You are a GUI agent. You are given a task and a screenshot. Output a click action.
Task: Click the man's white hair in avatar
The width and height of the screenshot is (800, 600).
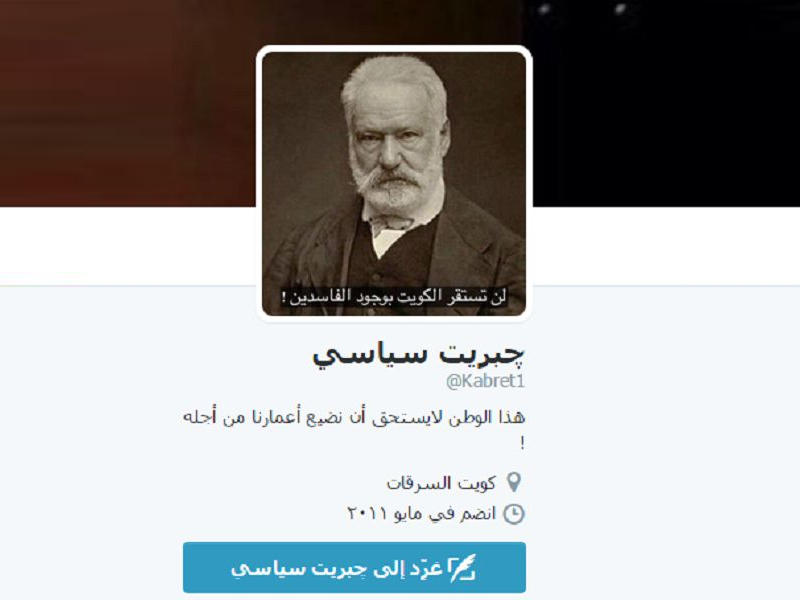pos(394,82)
